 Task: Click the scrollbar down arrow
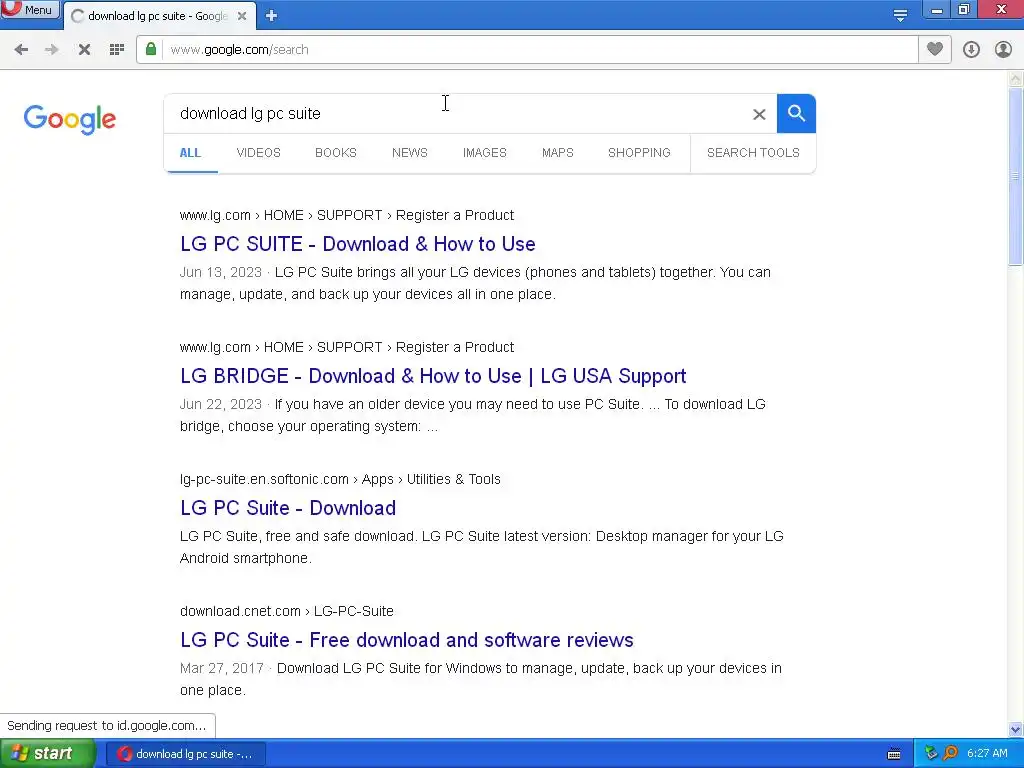pos(1016,729)
